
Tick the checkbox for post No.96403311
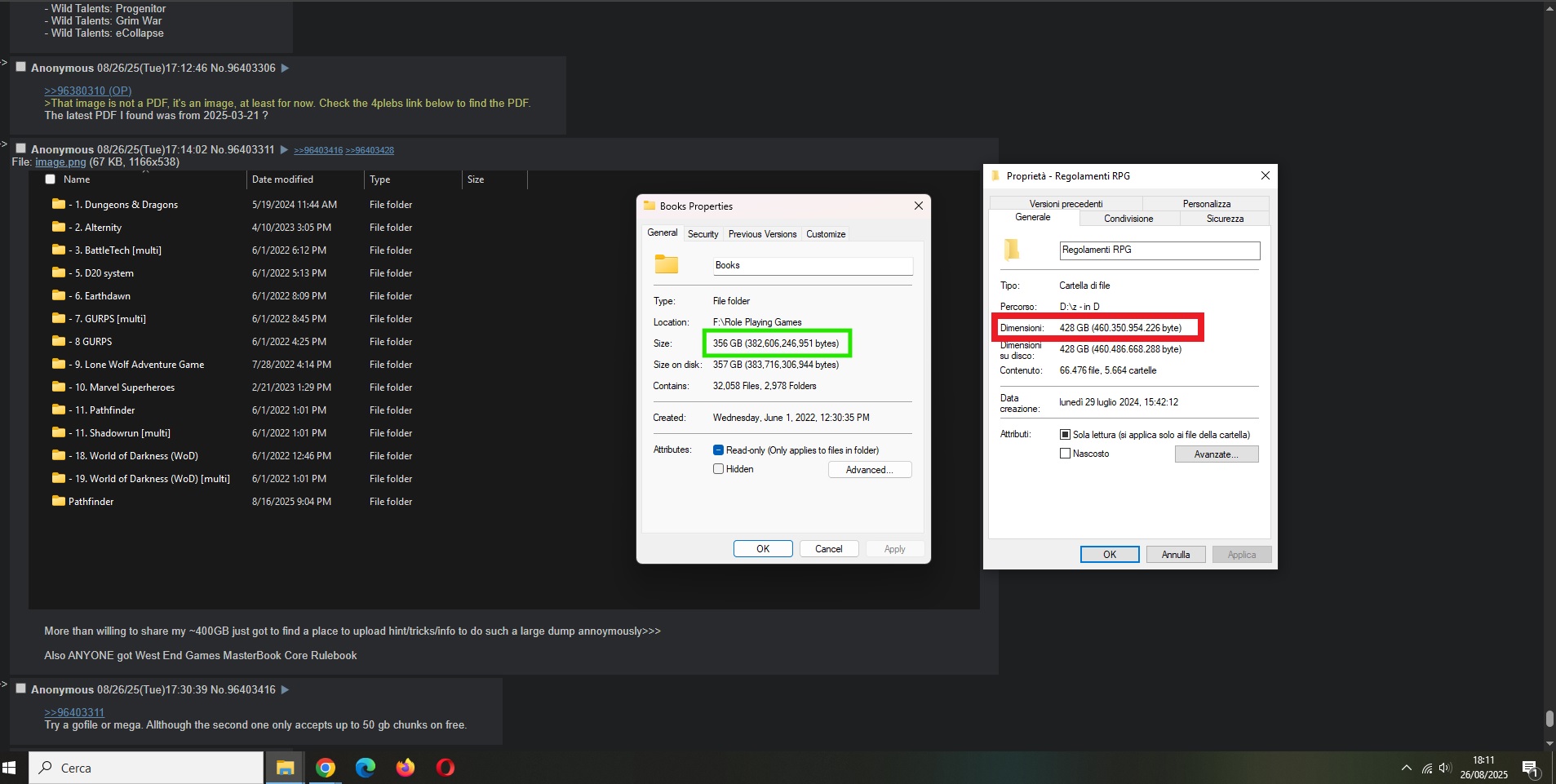[21, 148]
